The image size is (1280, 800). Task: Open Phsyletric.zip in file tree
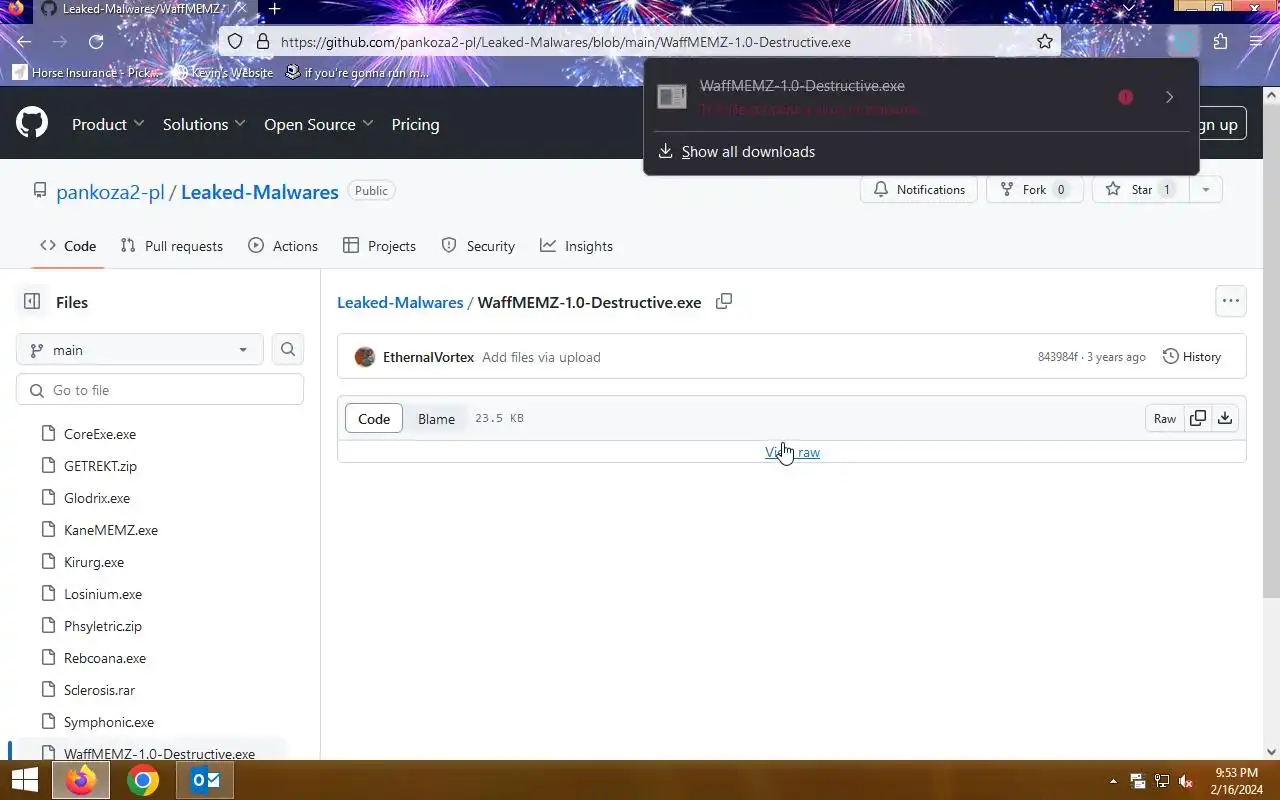coord(103,626)
